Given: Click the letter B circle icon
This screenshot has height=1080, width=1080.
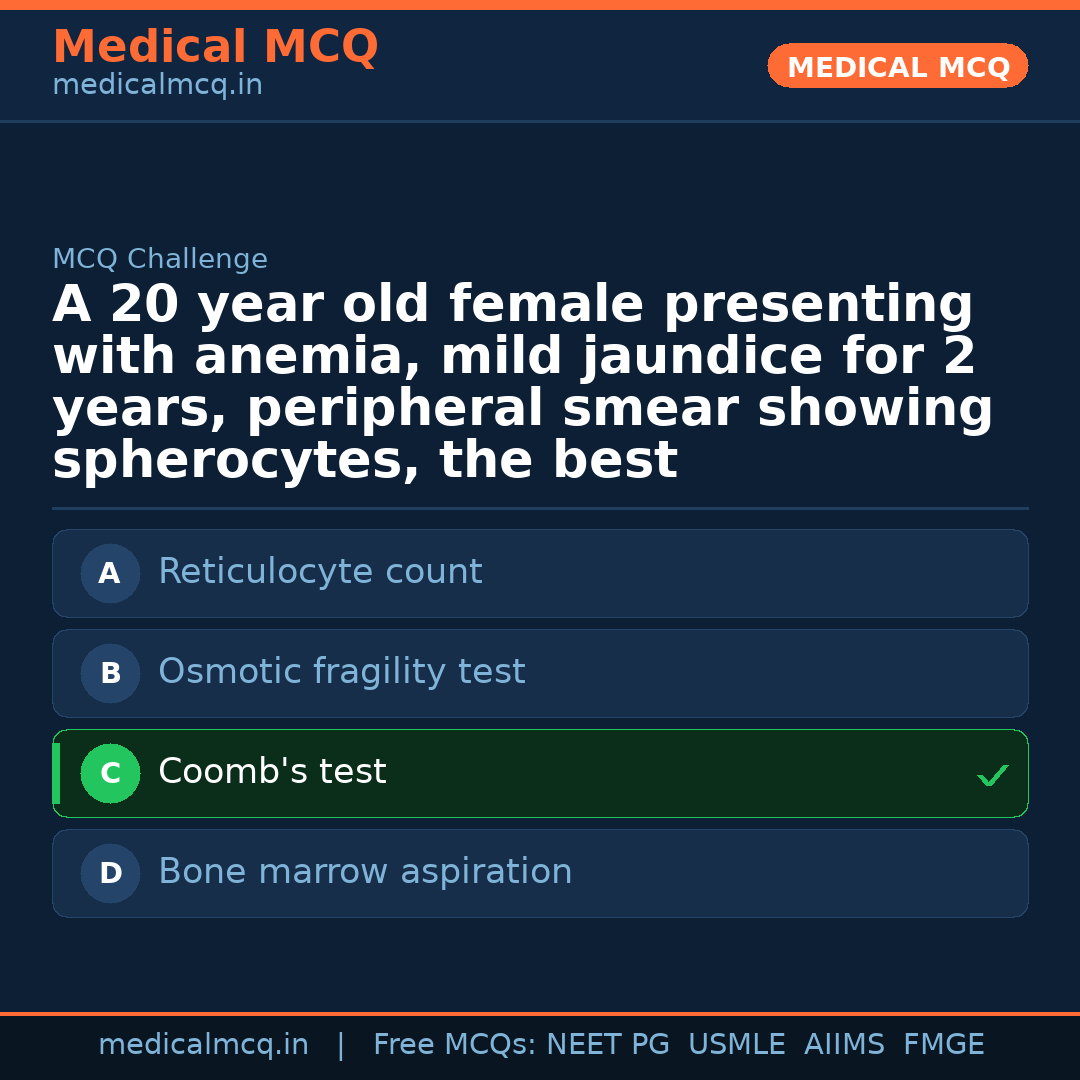Looking at the screenshot, I should tap(110, 674).
